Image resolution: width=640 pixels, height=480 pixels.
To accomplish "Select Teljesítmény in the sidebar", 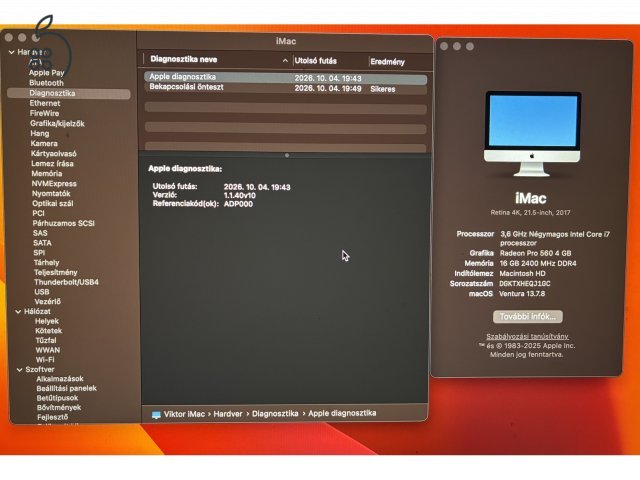I will (x=56, y=272).
